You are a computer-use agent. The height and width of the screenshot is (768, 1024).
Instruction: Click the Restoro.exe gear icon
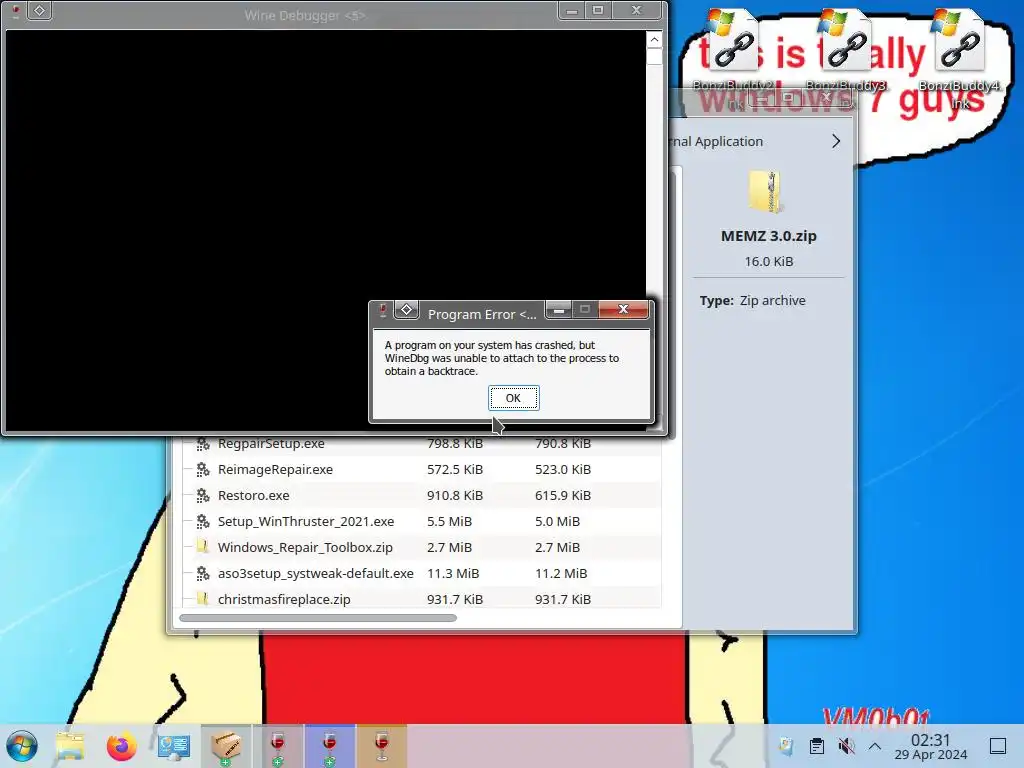pos(202,495)
